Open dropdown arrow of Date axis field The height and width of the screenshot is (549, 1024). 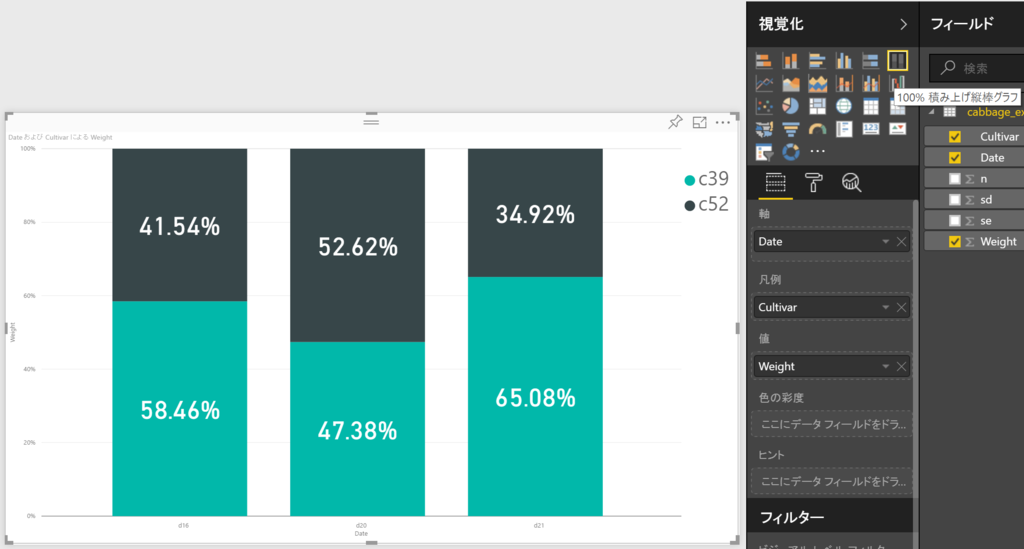pos(886,242)
